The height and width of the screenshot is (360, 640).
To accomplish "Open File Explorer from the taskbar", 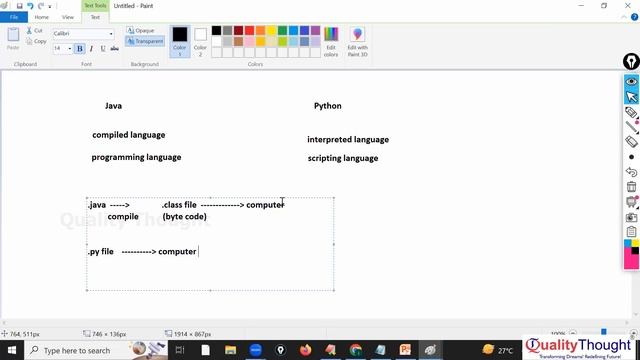I will click(x=231, y=350).
